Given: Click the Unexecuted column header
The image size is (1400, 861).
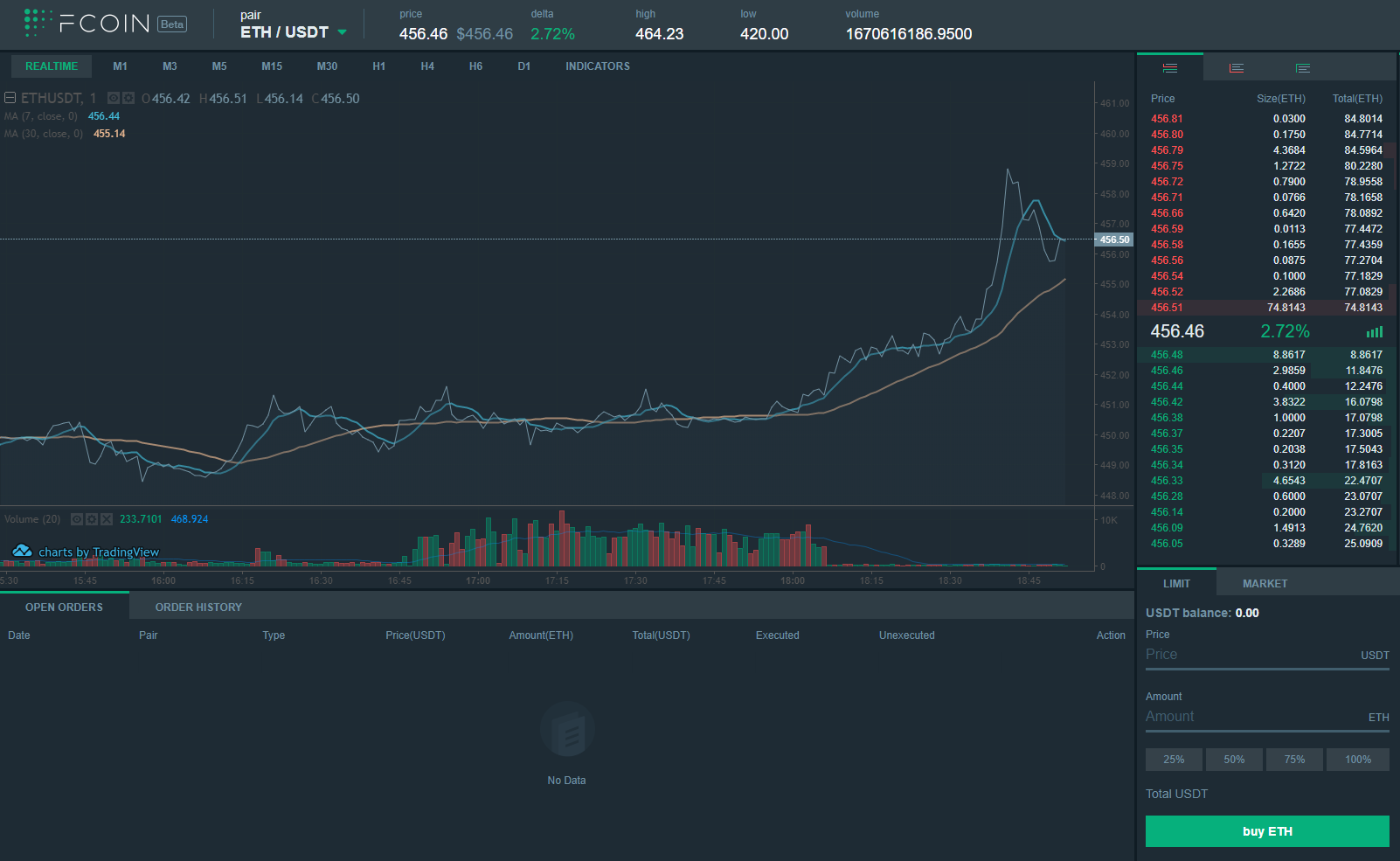Looking at the screenshot, I should point(906,635).
